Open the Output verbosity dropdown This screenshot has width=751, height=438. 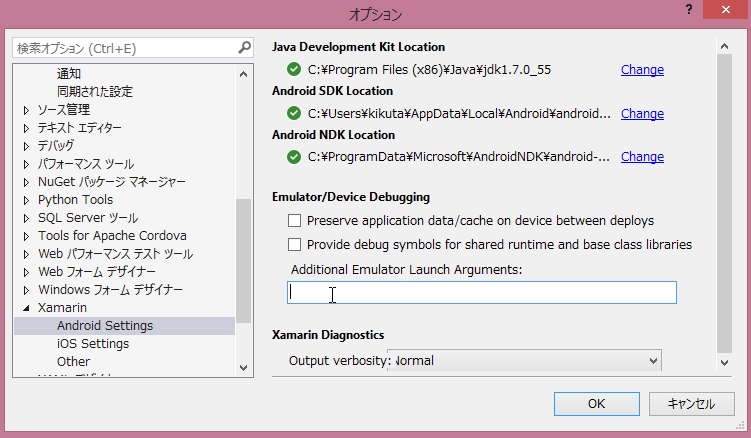tap(524, 360)
